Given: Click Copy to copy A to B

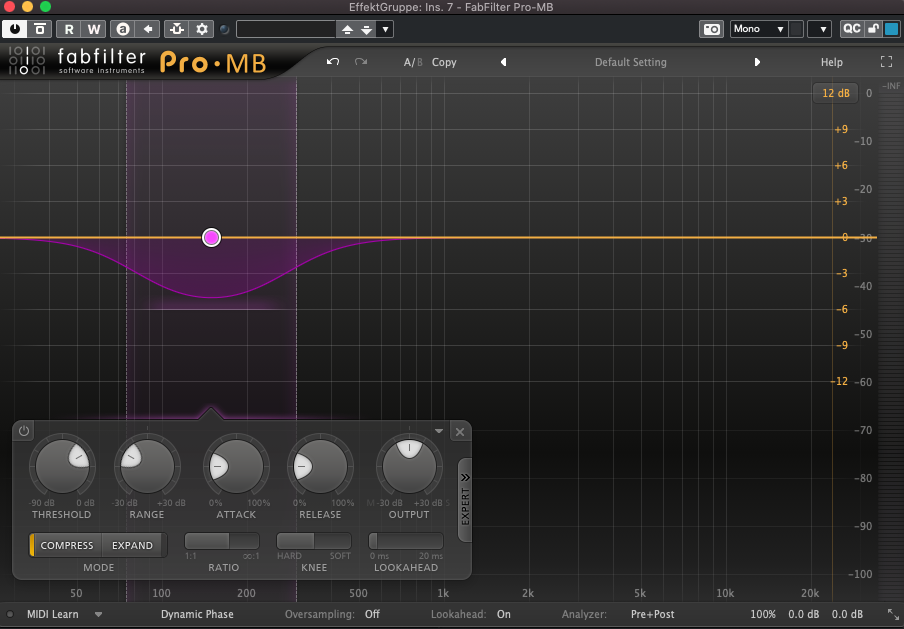Looking at the screenshot, I should [444, 62].
